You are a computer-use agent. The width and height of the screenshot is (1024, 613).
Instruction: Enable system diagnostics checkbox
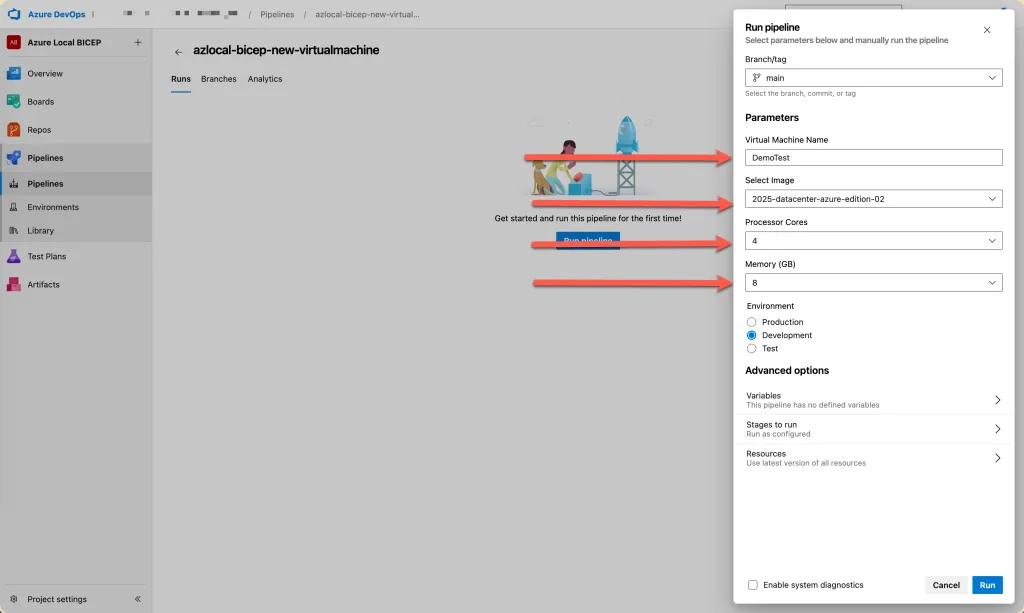pos(753,585)
